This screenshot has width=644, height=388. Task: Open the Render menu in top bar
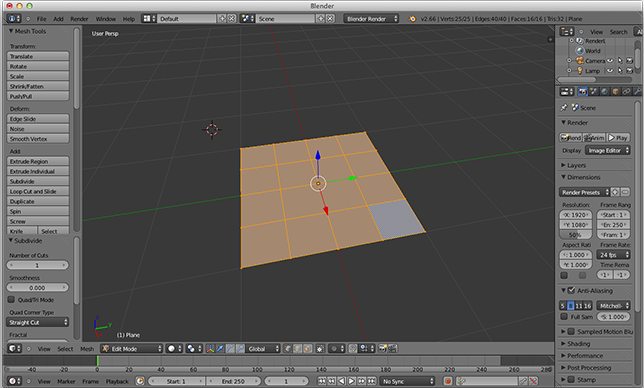[x=79, y=19]
